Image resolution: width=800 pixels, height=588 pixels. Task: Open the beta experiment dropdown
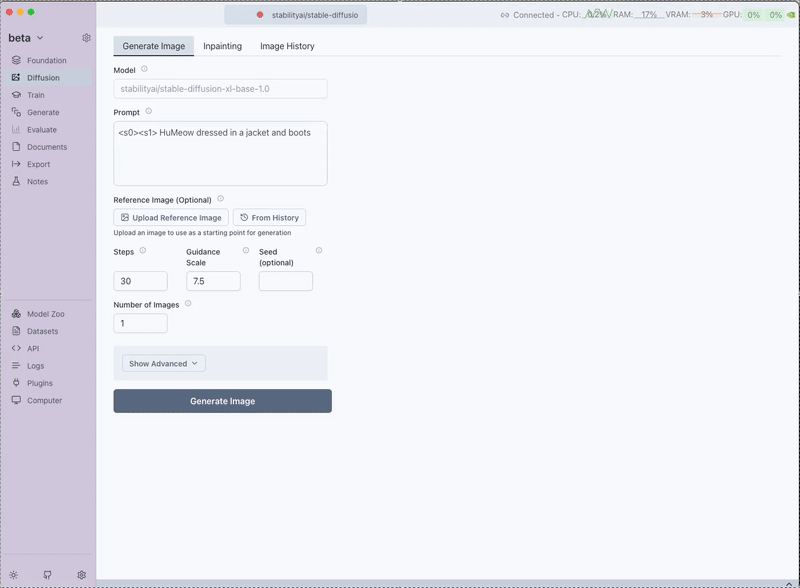click(26, 38)
